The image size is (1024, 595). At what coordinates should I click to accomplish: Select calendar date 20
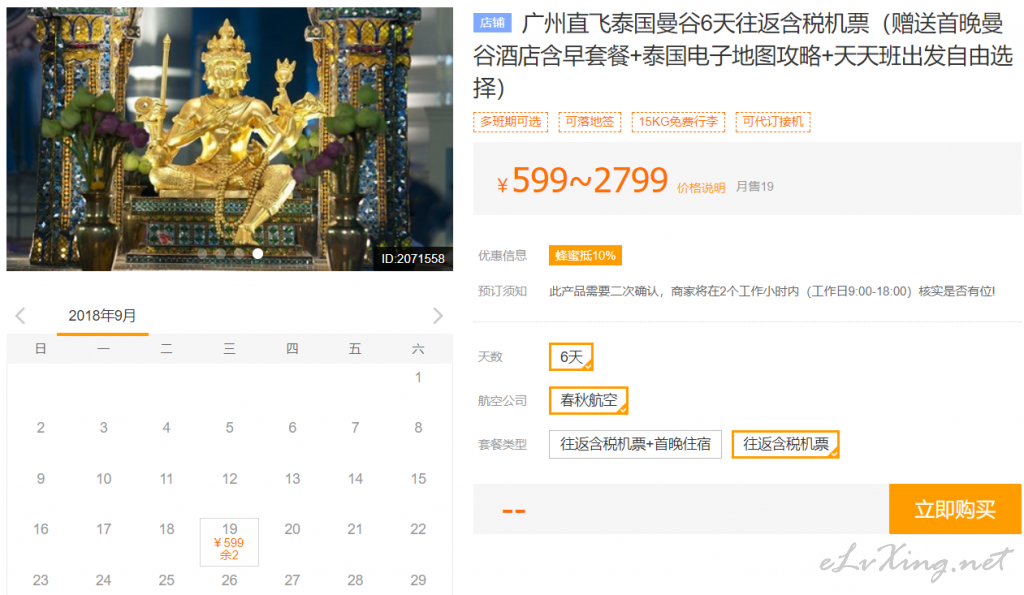pyautogui.click(x=292, y=529)
